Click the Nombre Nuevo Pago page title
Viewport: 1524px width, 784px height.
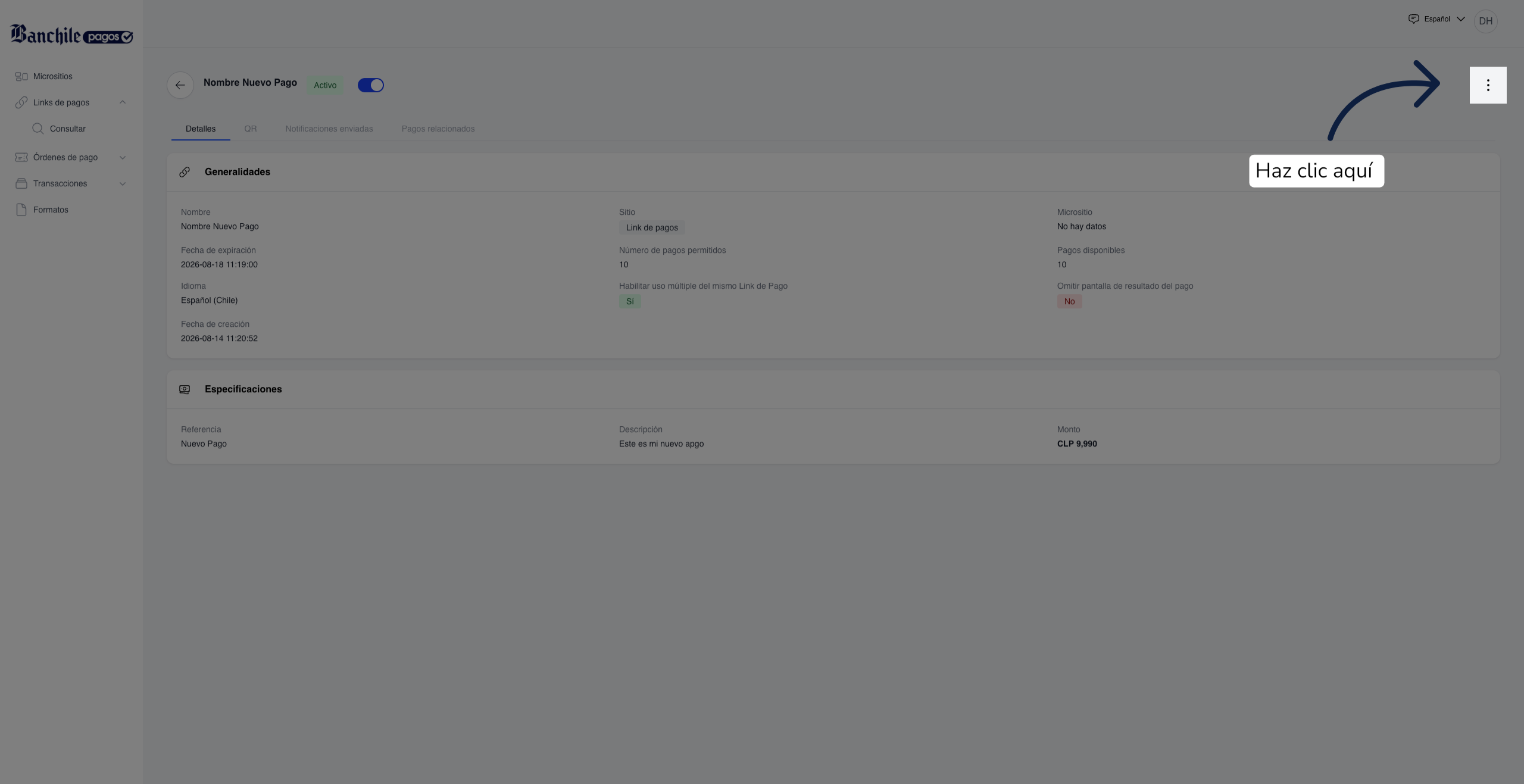pyautogui.click(x=250, y=83)
